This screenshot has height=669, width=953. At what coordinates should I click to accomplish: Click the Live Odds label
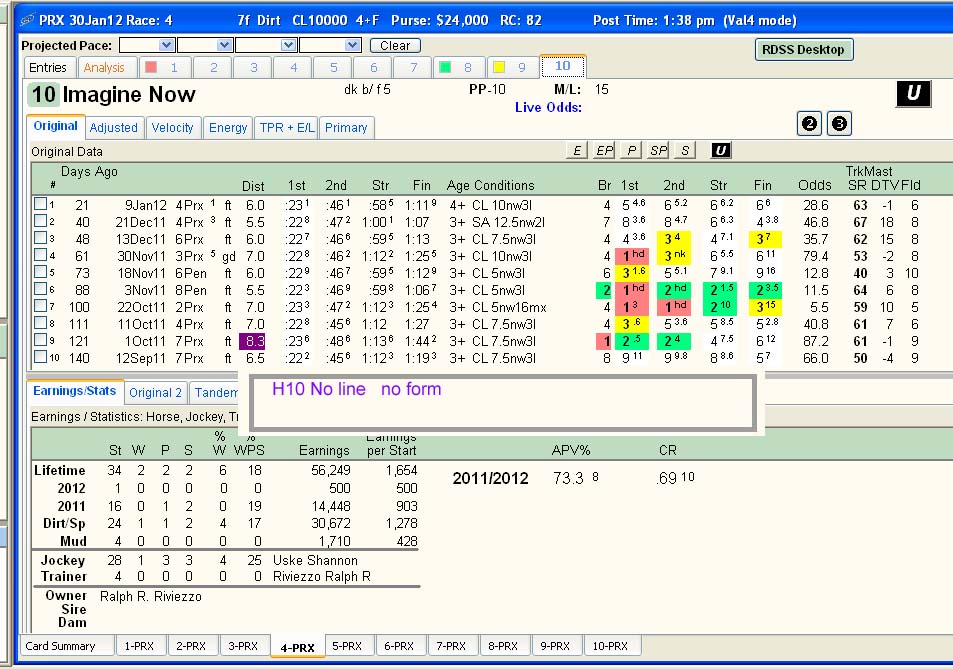pos(548,108)
